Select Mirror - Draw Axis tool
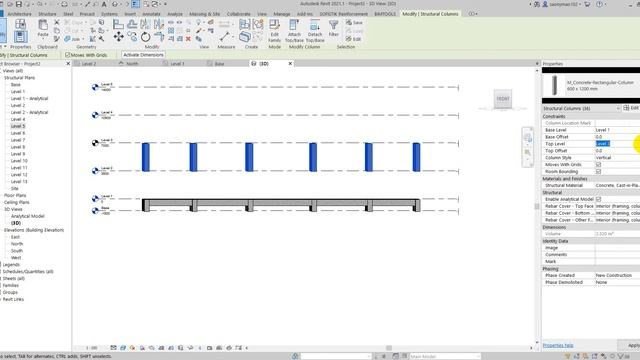This screenshot has width=640, height=360. pos(159,24)
